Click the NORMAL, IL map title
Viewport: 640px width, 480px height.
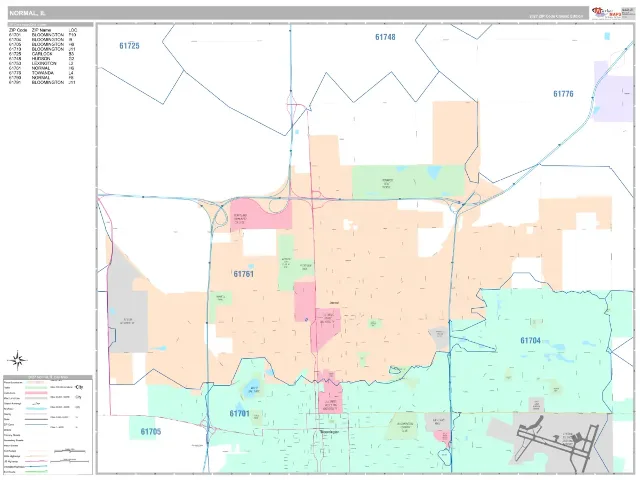click(27, 13)
